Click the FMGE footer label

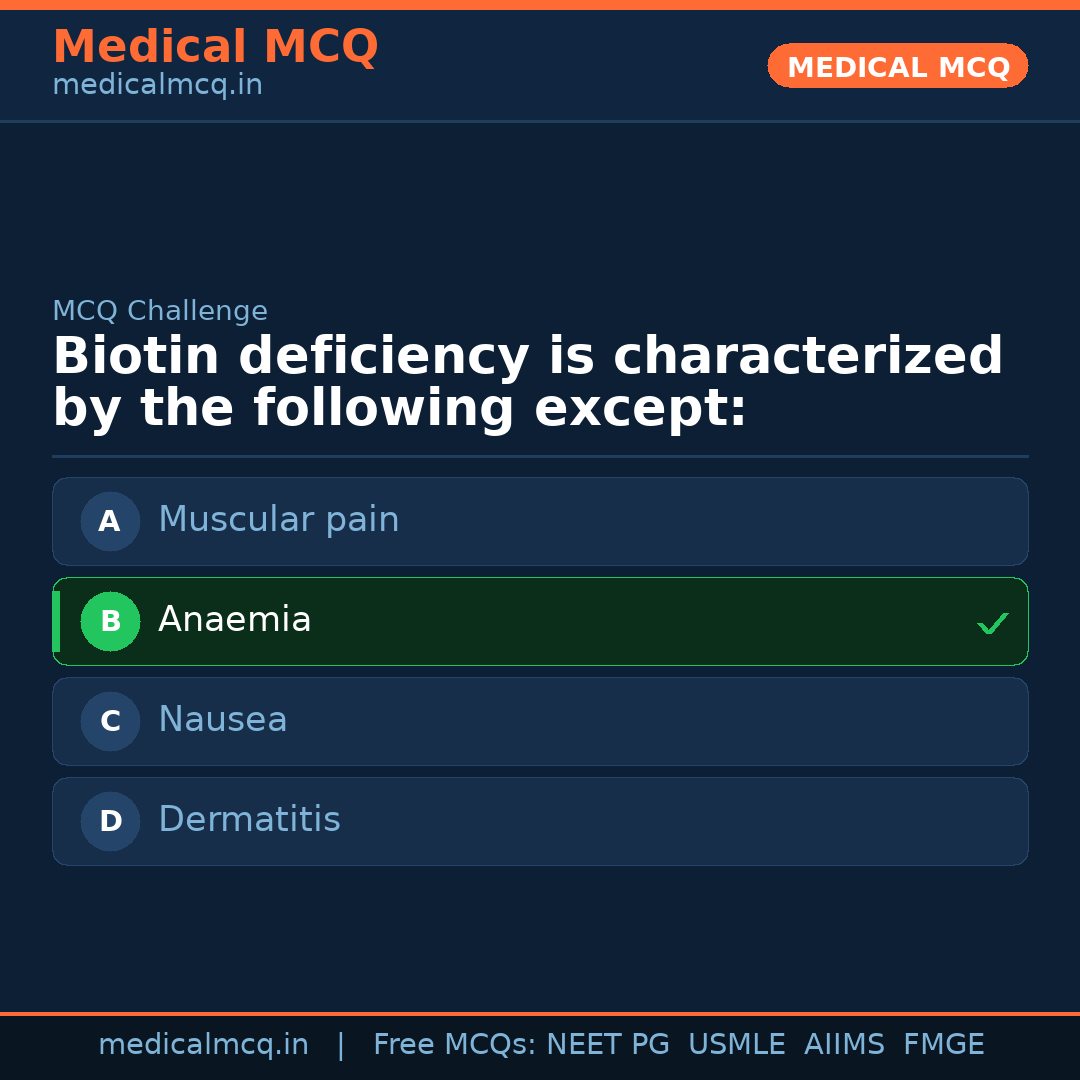coord(943,1045)
